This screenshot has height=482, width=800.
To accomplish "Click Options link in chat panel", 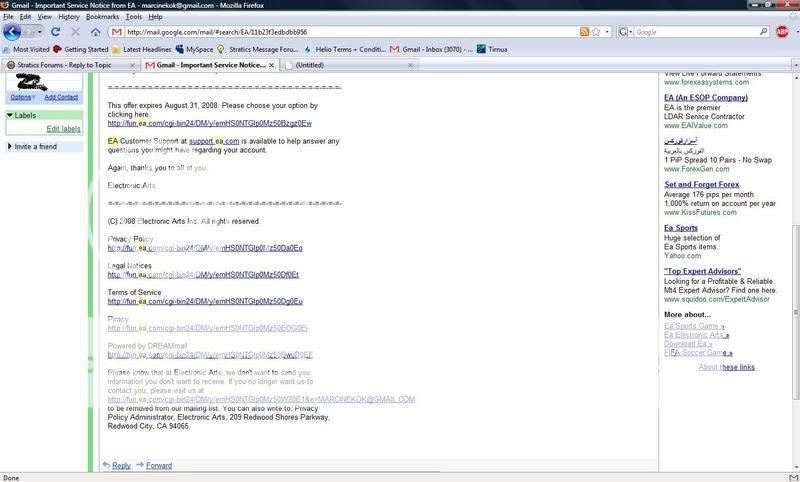I will click(x=21, y=97).
